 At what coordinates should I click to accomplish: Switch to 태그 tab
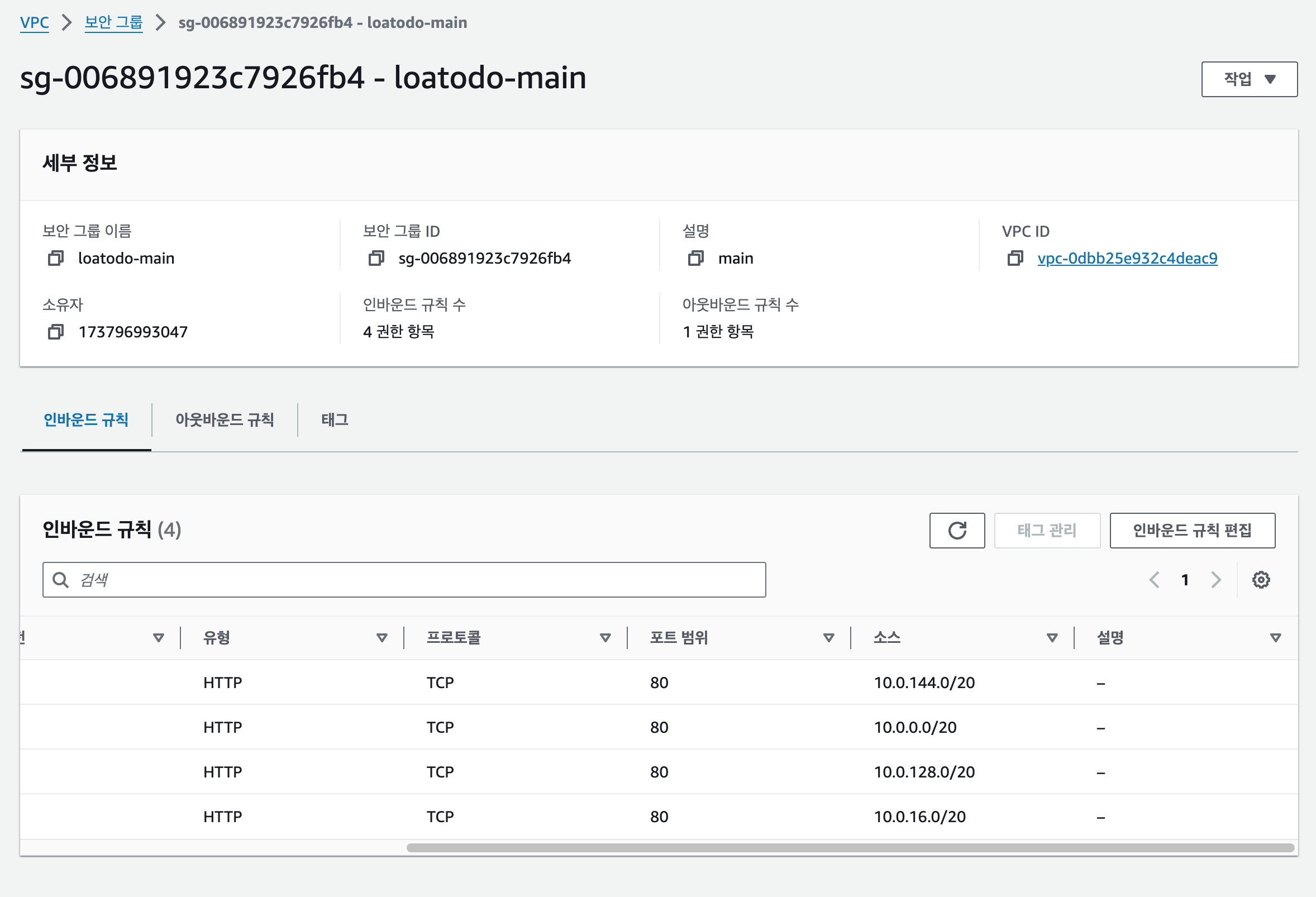click(x=334, y=420)
